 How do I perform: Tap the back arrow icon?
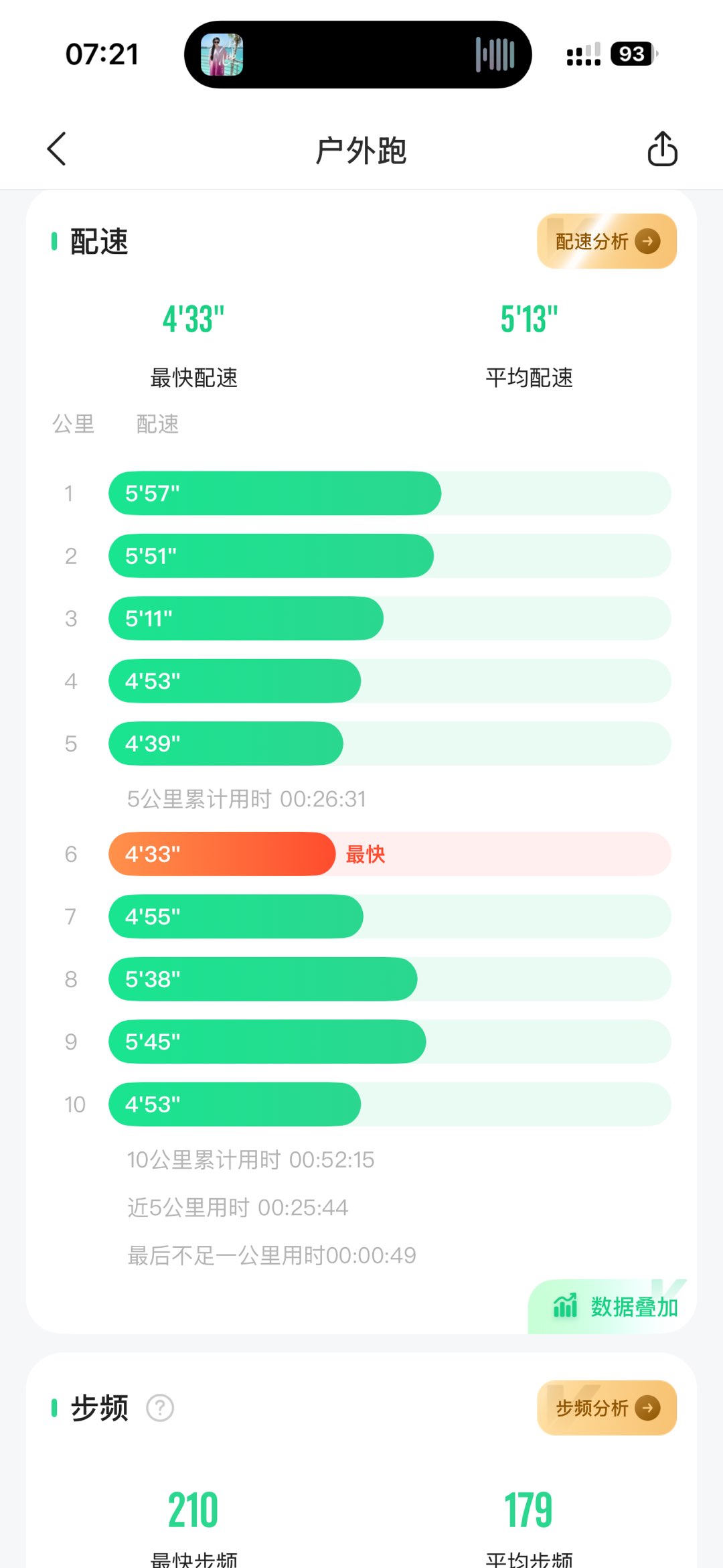[x=57, y=149]
